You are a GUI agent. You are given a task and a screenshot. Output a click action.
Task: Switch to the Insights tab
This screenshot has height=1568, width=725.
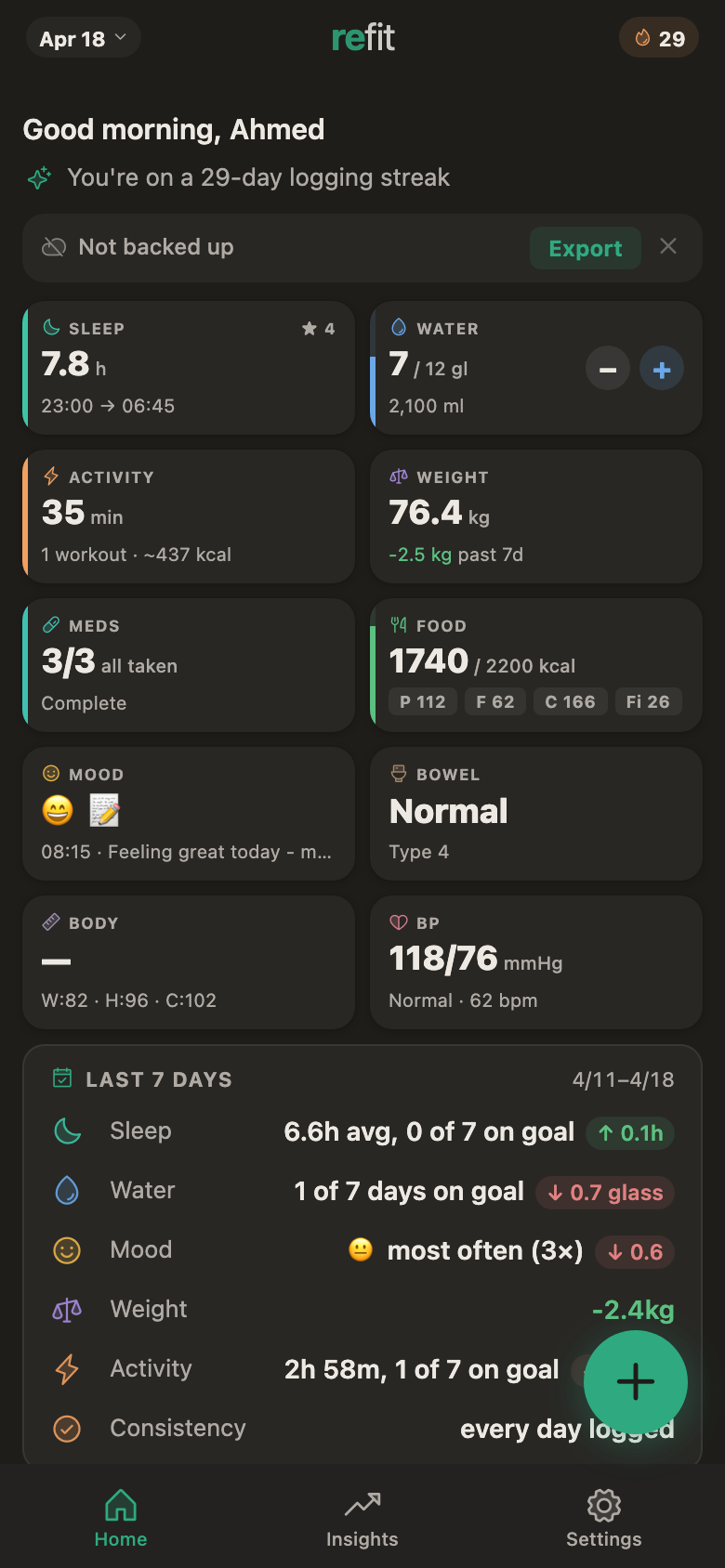[x=362, y=1519]
